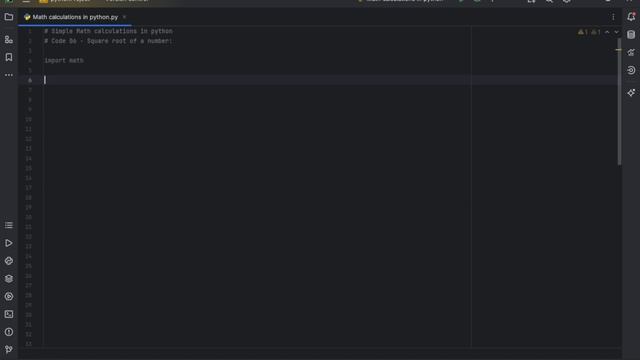Viewport: 640px width, 360px height.
Task: Open the Python Packages stacked-layers icon
Action: pyautogui.click(x=9, y=279)
